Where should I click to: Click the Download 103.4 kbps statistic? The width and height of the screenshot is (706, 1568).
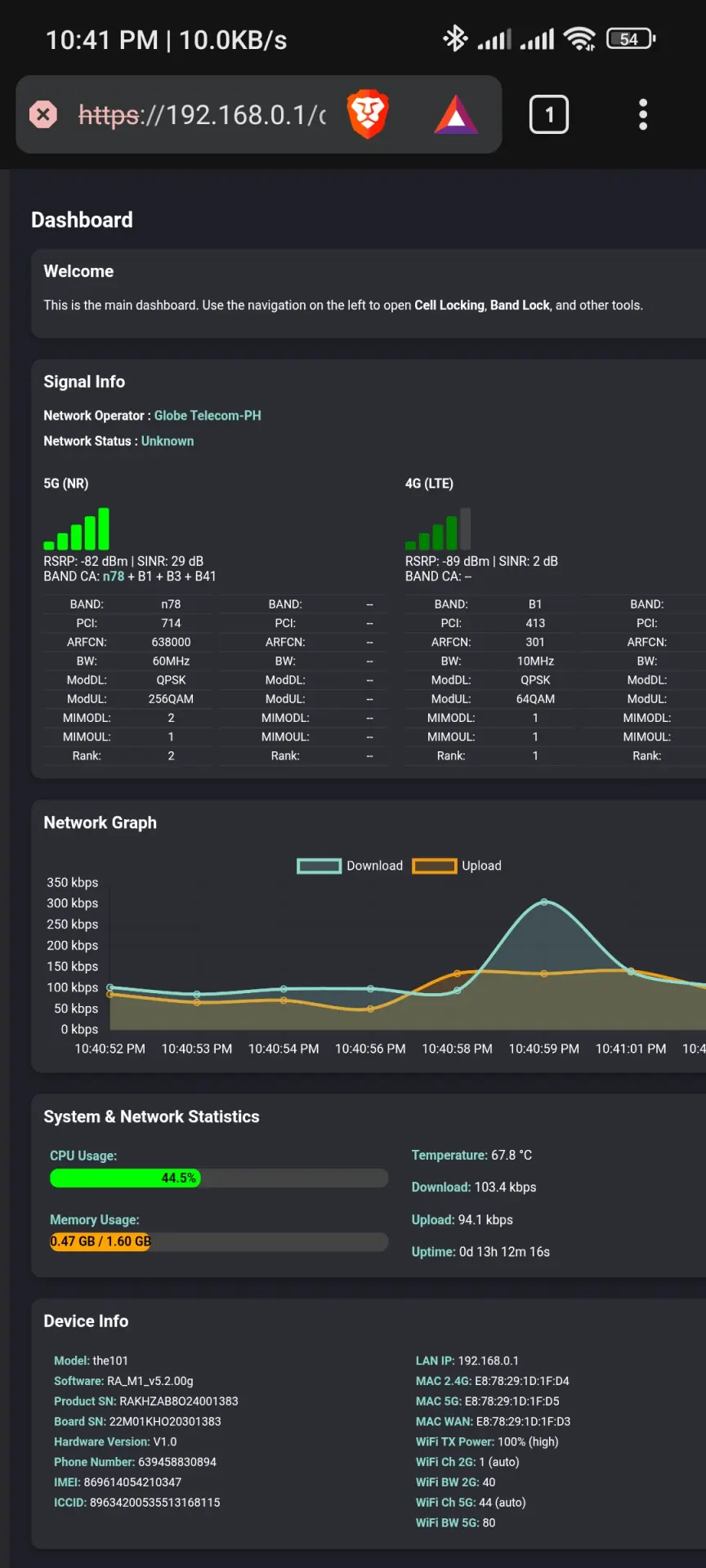(x=474, y=1187)
